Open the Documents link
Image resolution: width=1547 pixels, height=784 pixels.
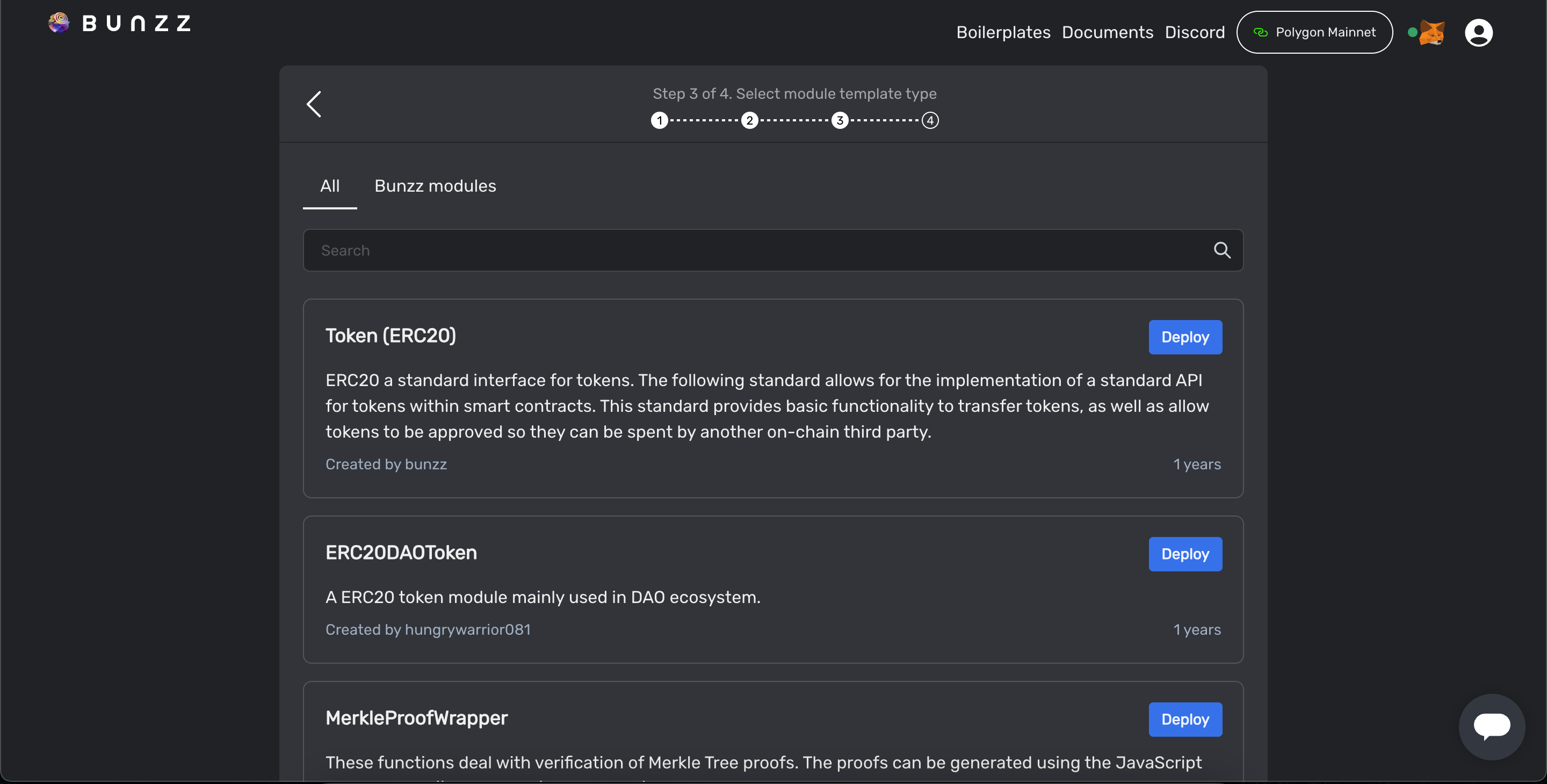[x=1107, y=32]
